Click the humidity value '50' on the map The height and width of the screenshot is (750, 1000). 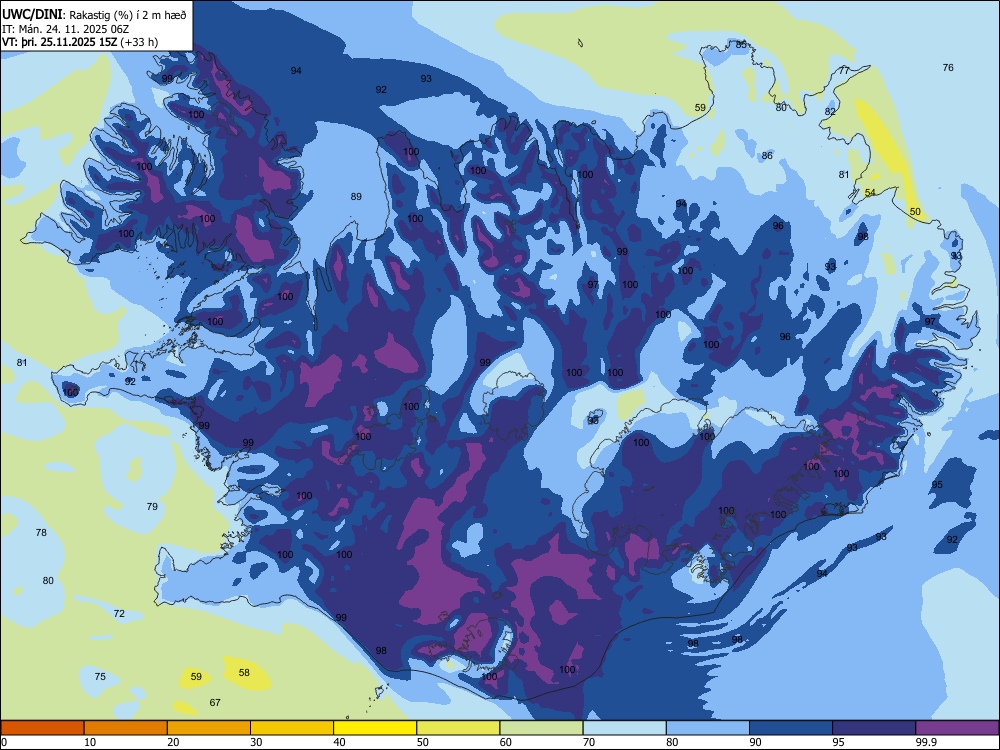(x=915, y=212)
